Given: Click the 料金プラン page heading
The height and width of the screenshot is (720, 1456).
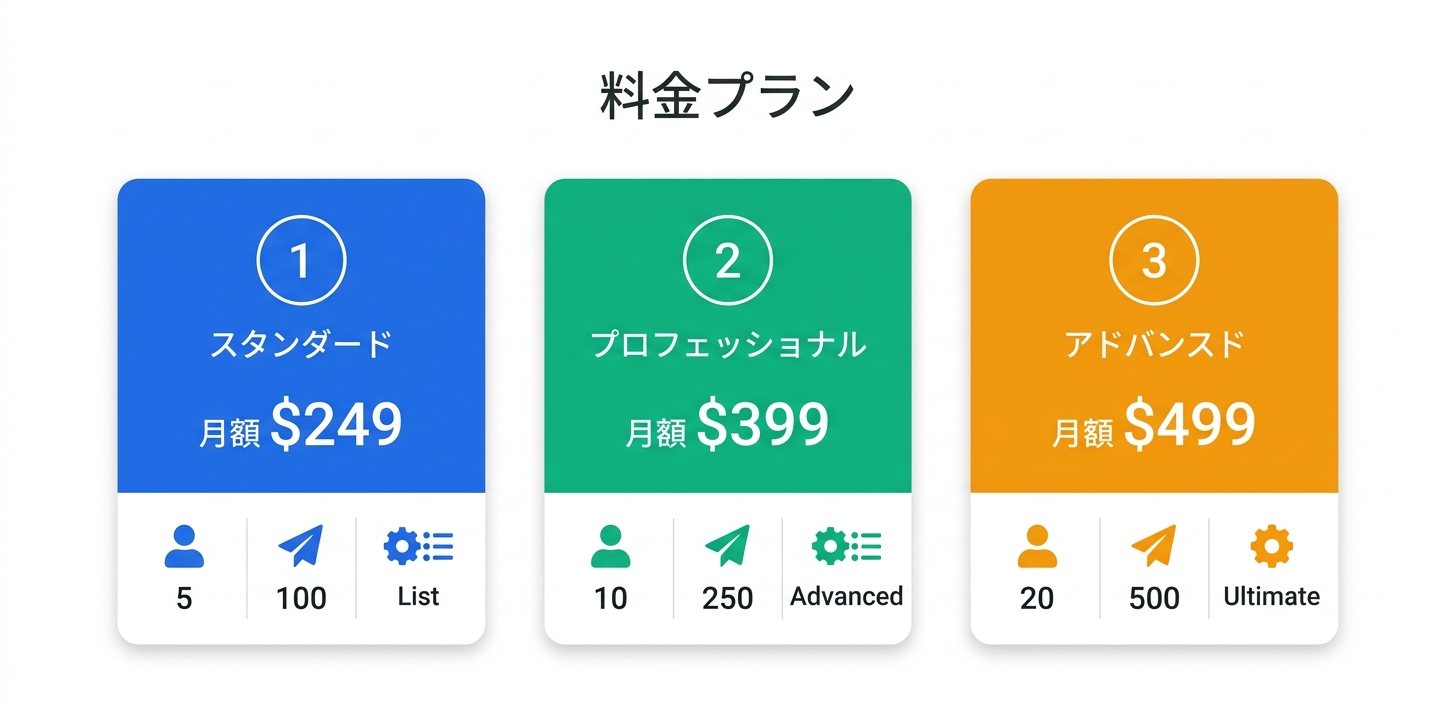Looking at the screenshot, I should coord(727,98).
